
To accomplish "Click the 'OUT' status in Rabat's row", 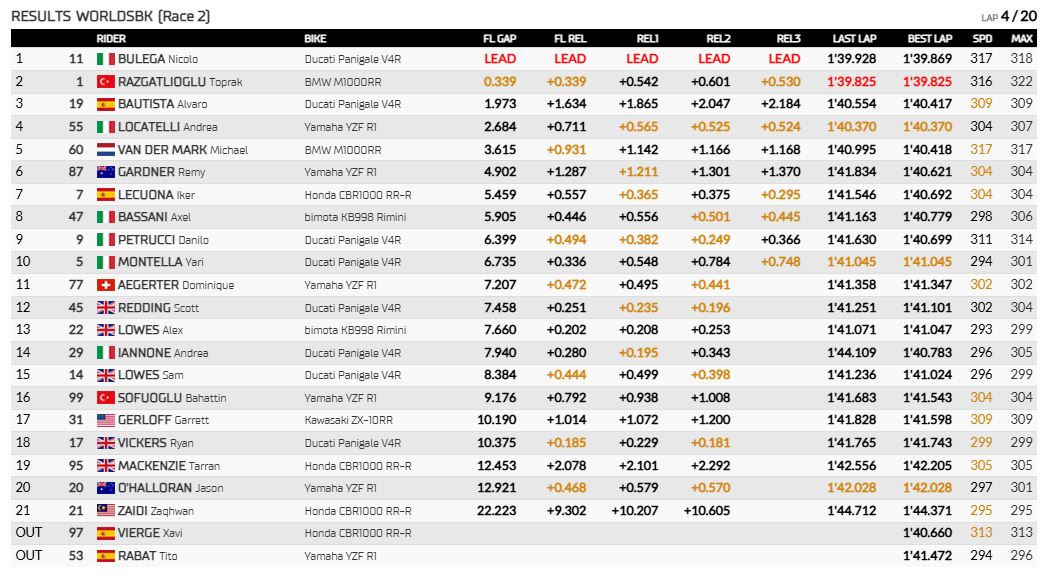I will pos(29,556).
